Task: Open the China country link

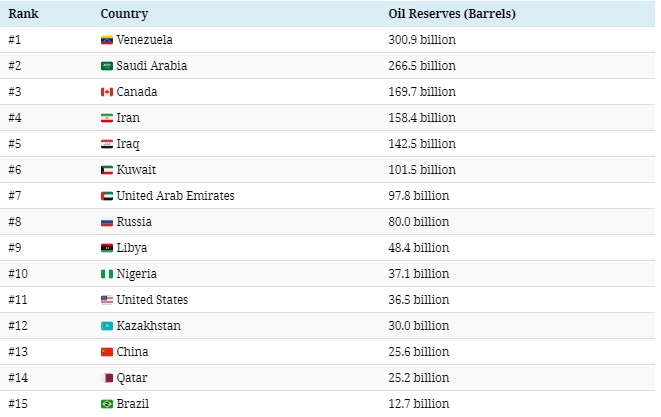Action: click(x=133, y=352)
